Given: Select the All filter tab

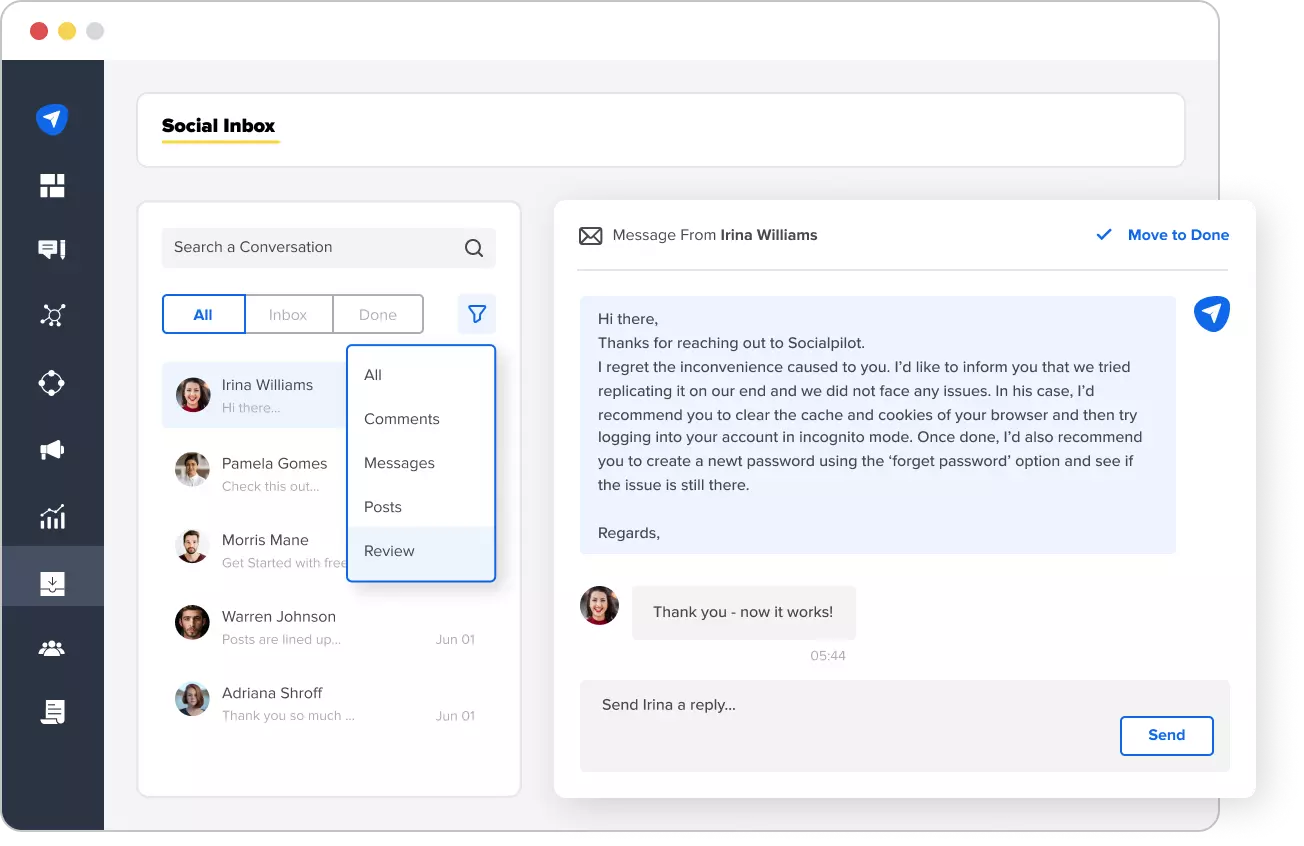Looking at the screenshot, I should (x=203, y=313).
